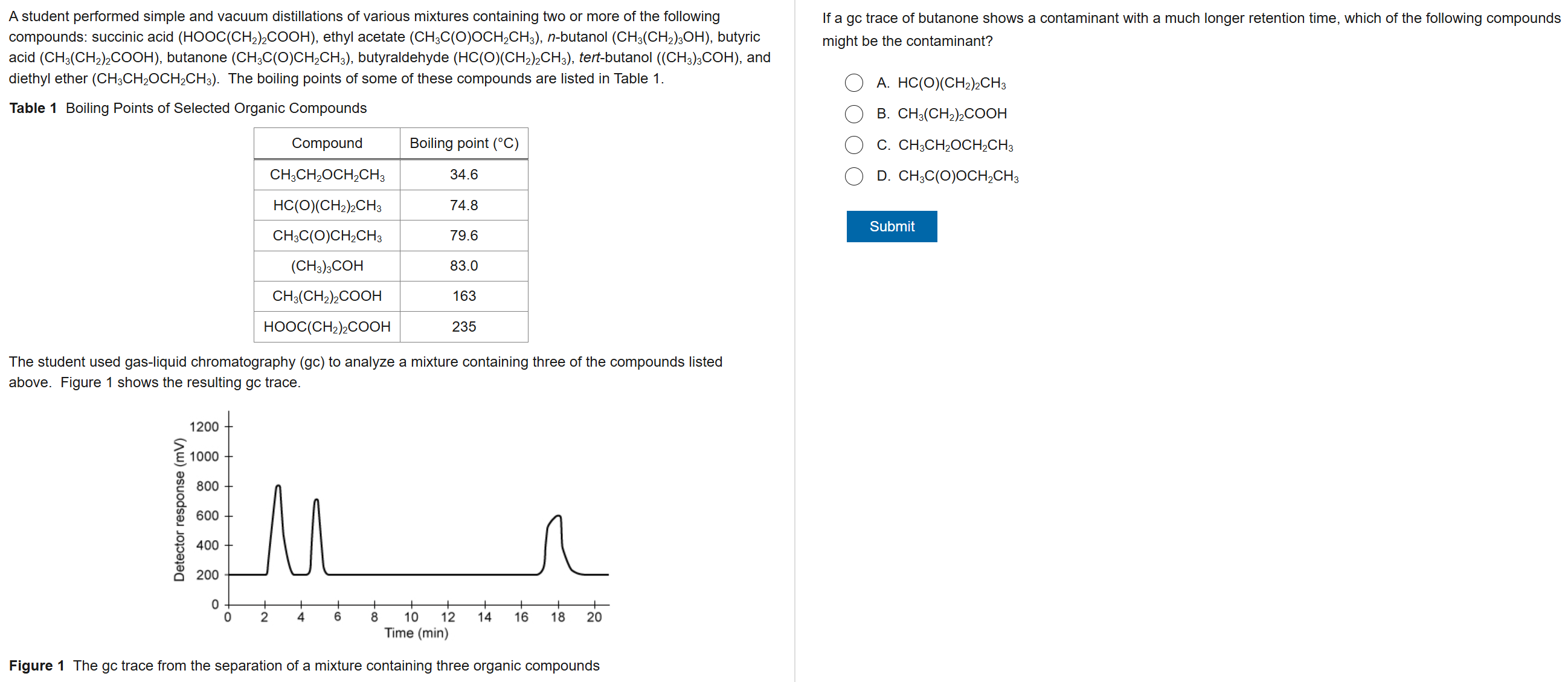Click the Boiling point (°C) column header

point(464,143)
